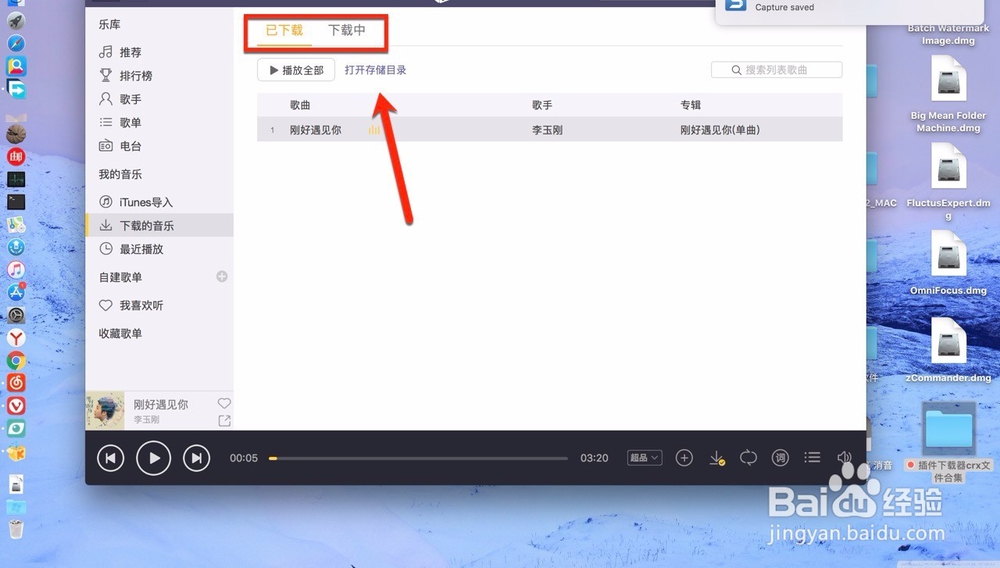Image resolution: width=1000 pixels, height=568 pixels.
Task: Open the 超品 quality dropdown
Action: click(644, 458)
